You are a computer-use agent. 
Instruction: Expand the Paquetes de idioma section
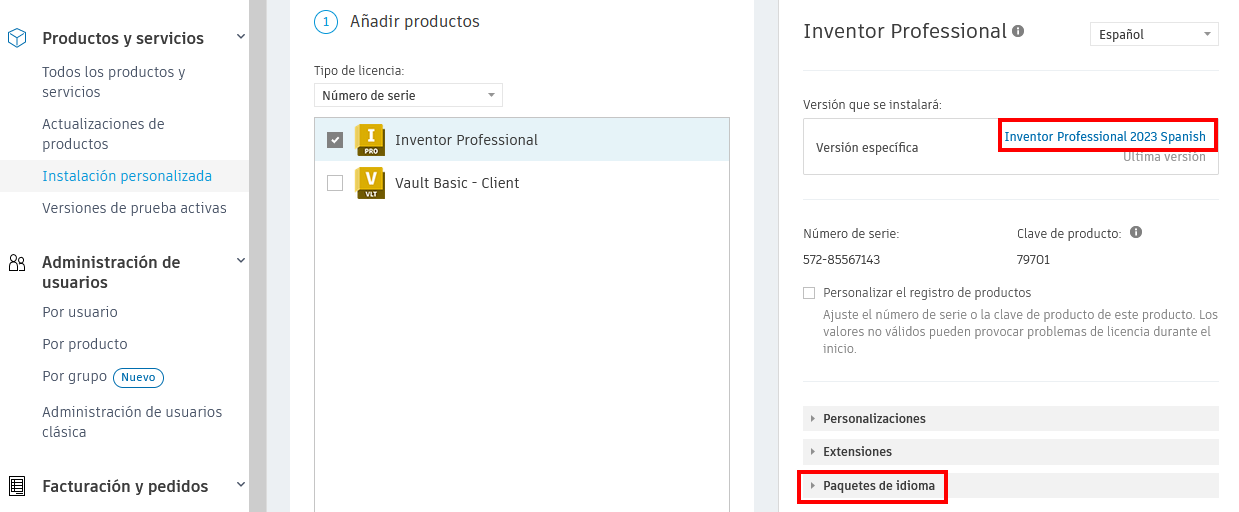(x=878, y=486)
